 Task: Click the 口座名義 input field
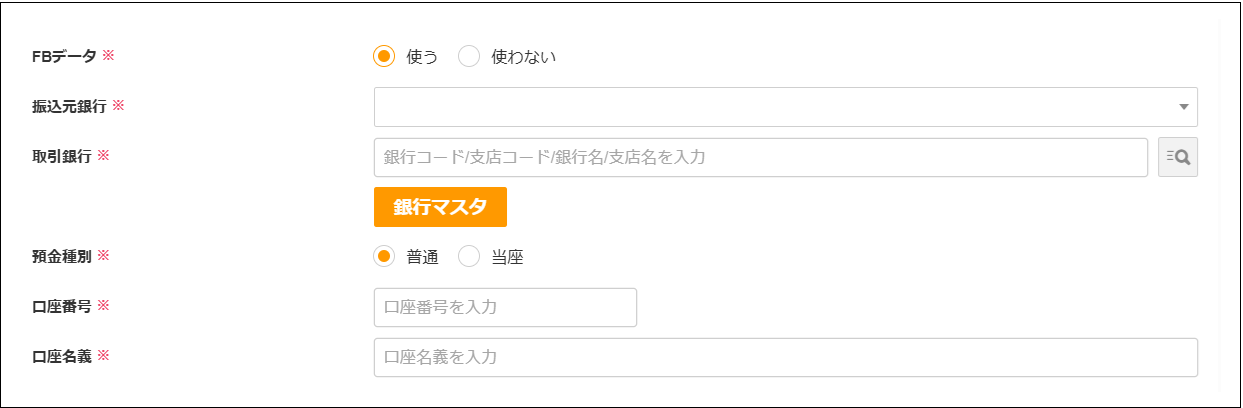click(x=785, y=357)
